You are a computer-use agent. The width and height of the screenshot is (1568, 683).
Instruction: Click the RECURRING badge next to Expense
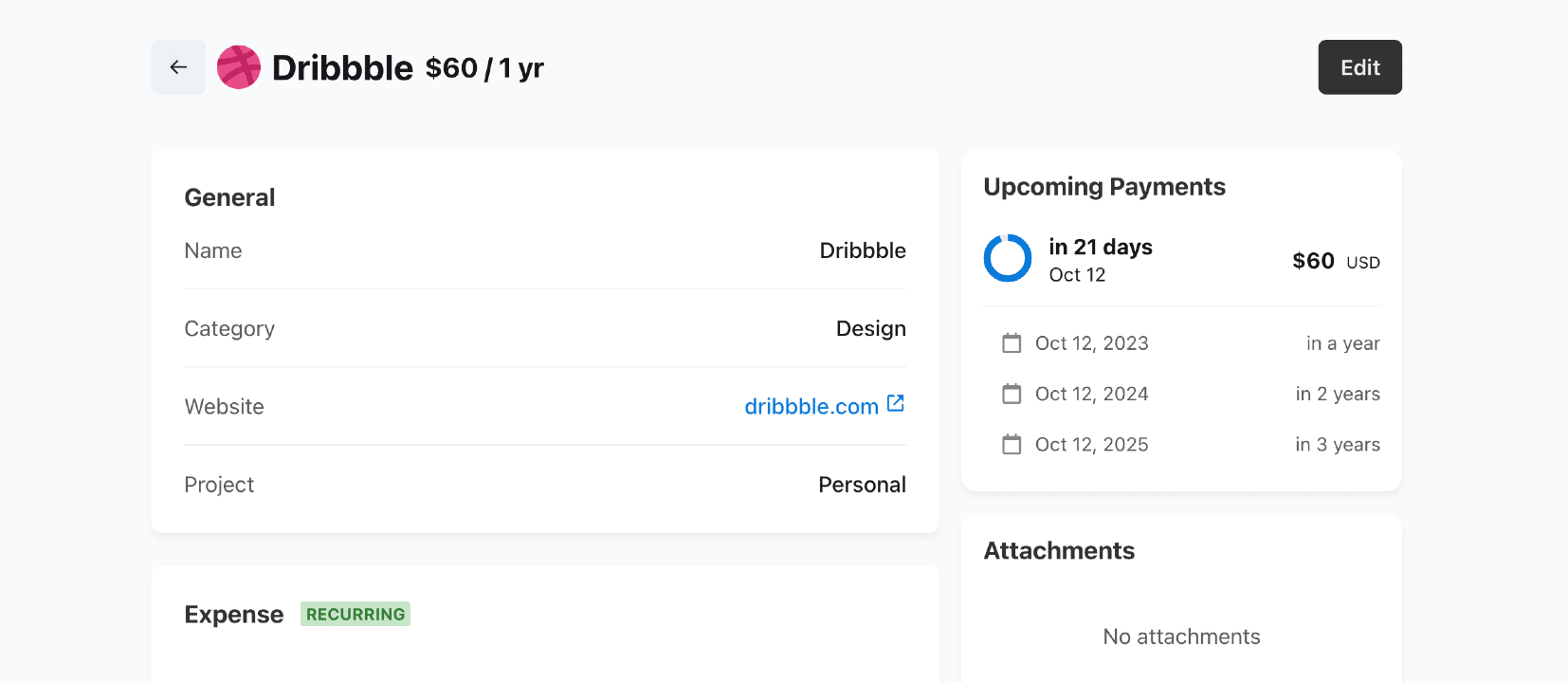point(356,614)
